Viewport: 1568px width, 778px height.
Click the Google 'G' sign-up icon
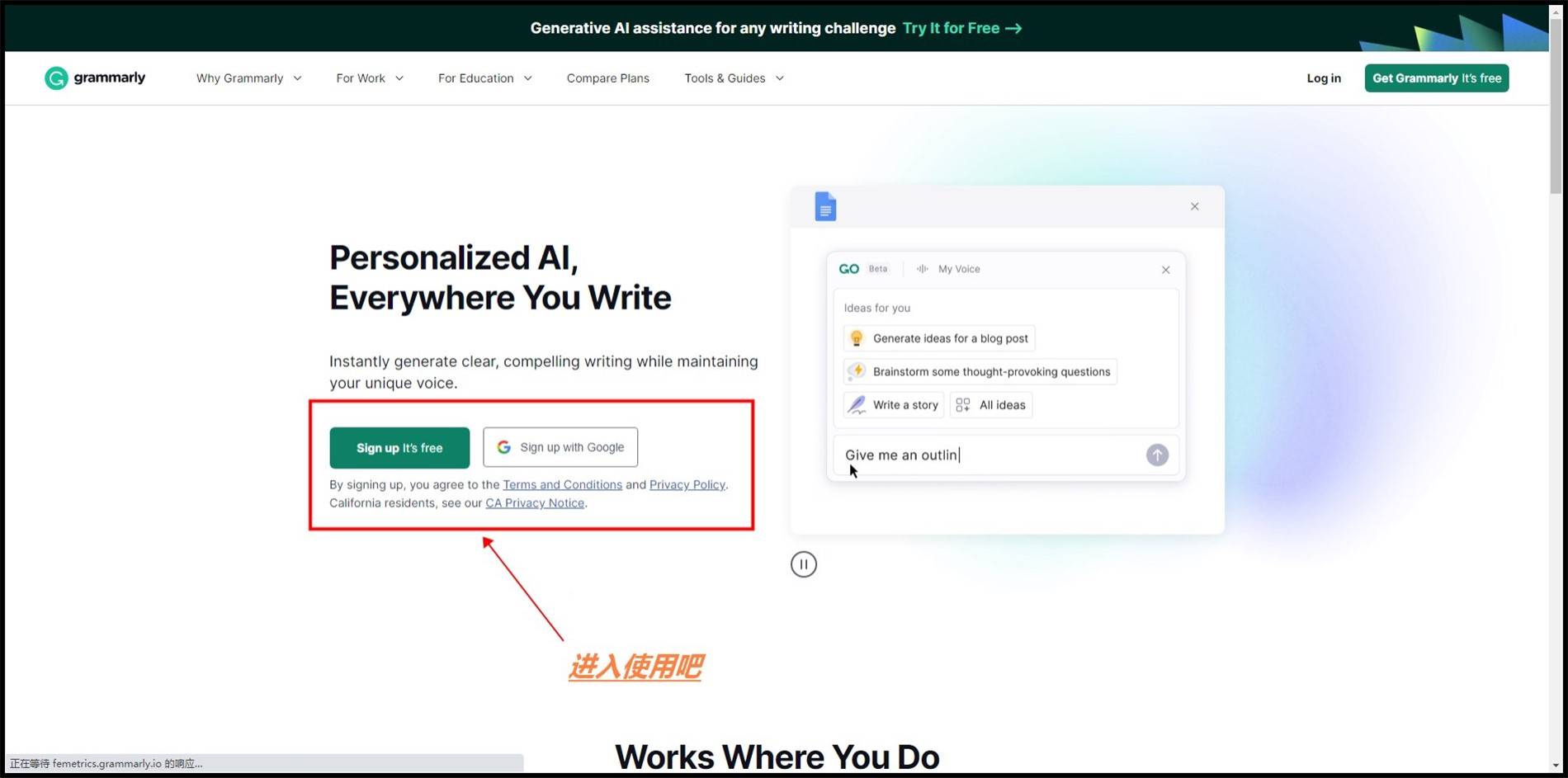pyautogui.click(x=503, y=447)
